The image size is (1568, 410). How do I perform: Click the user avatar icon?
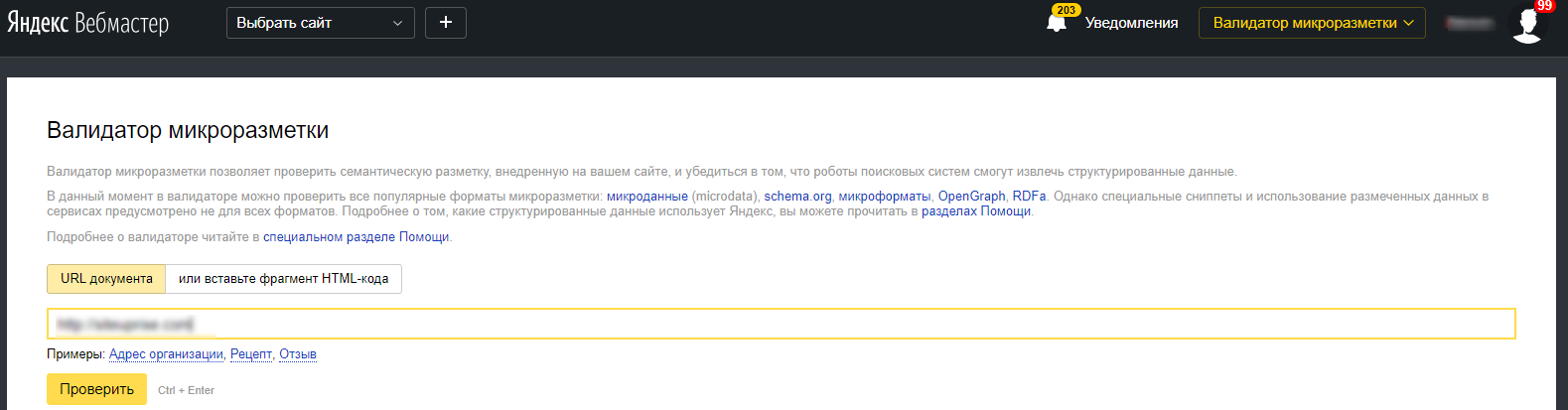point(1527,23)
